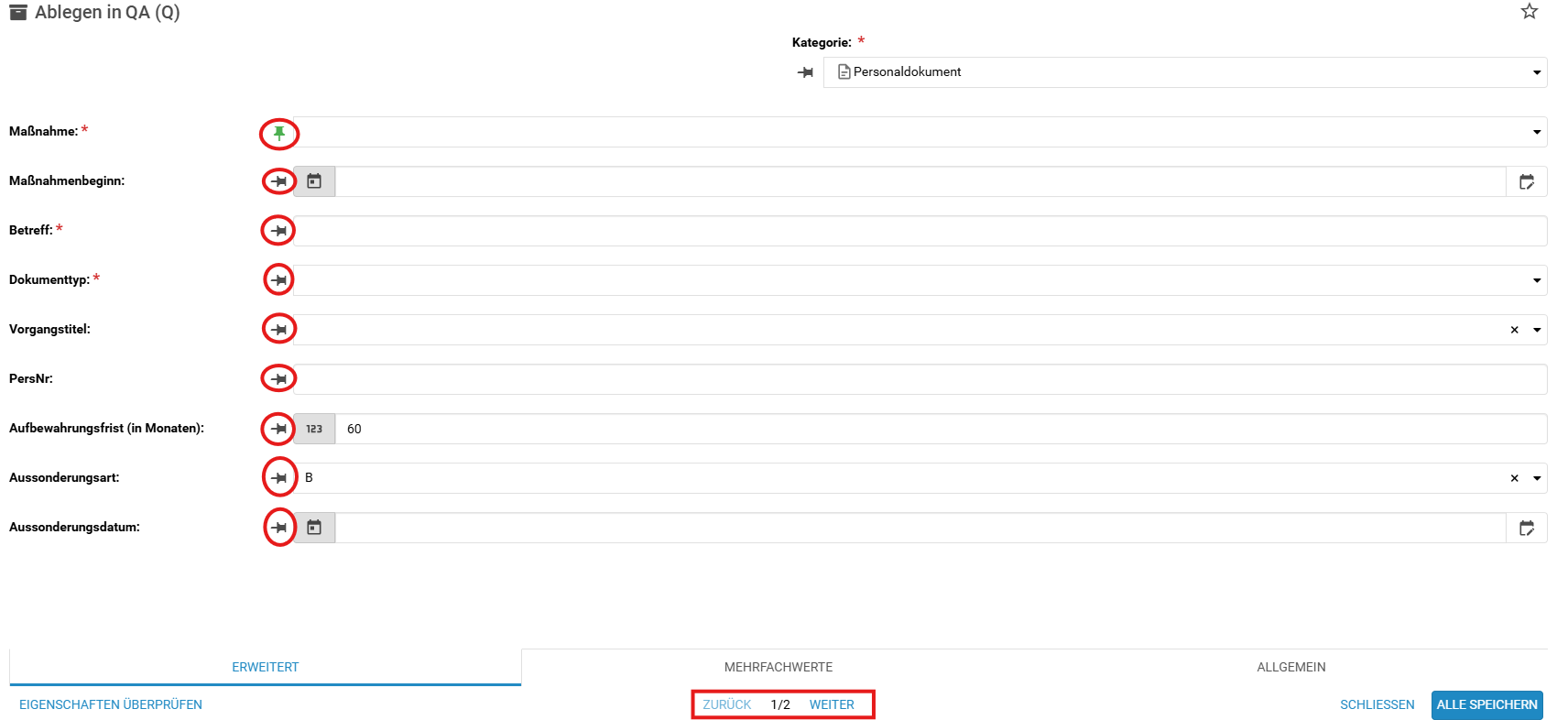Switch to the Mehrfachwerte tab
The width and height of the screenshot is (1568, 720).
[778, 667]
